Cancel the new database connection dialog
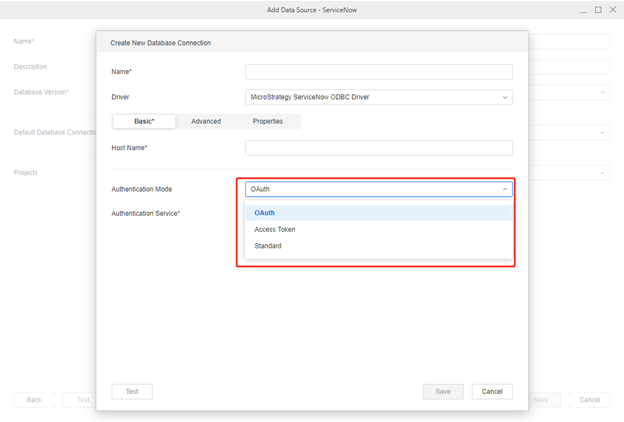Image resolution: width=624 pixels, height=422 pixels. 492,391
